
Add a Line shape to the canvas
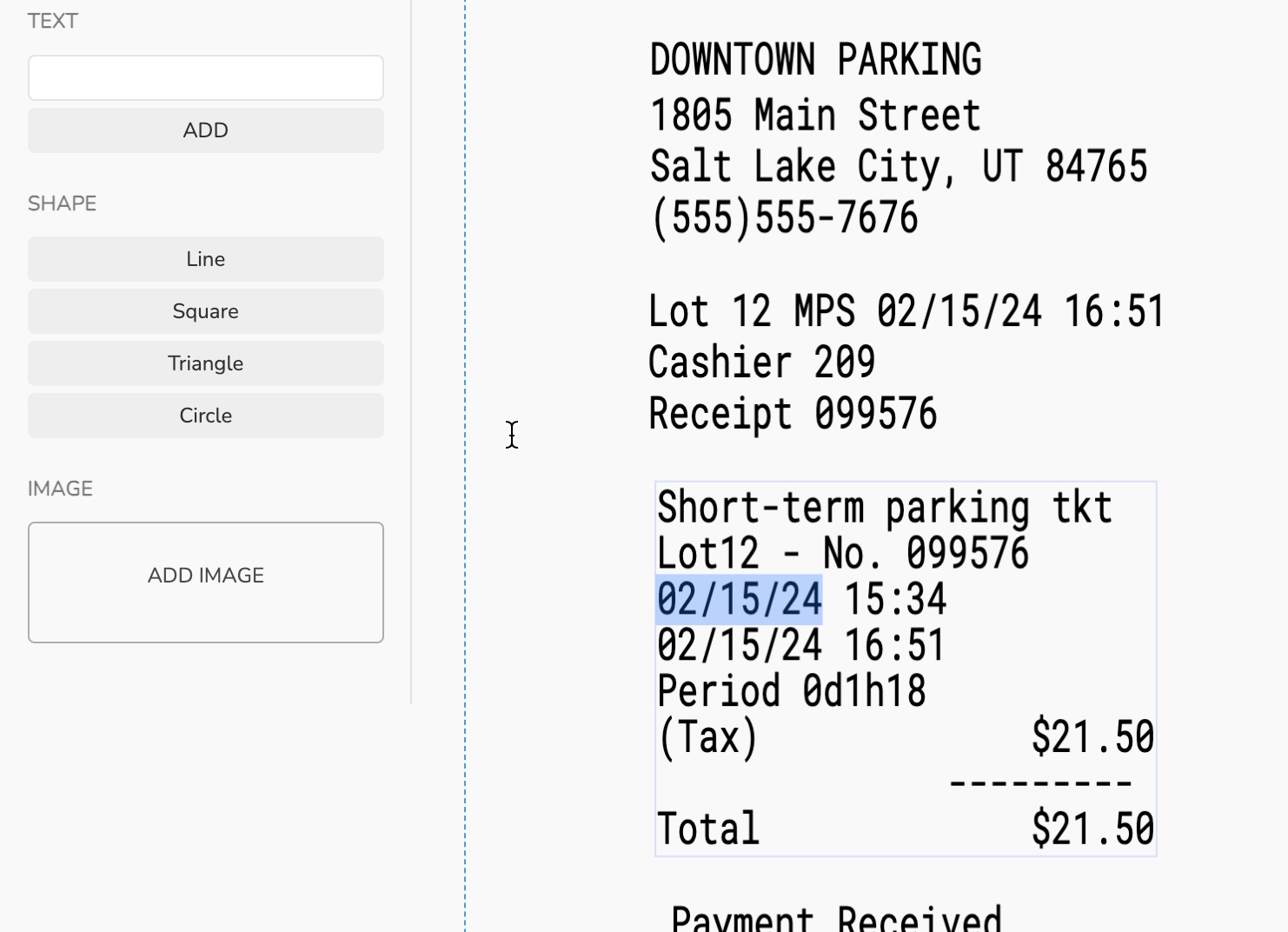click(x=205, y=258)
